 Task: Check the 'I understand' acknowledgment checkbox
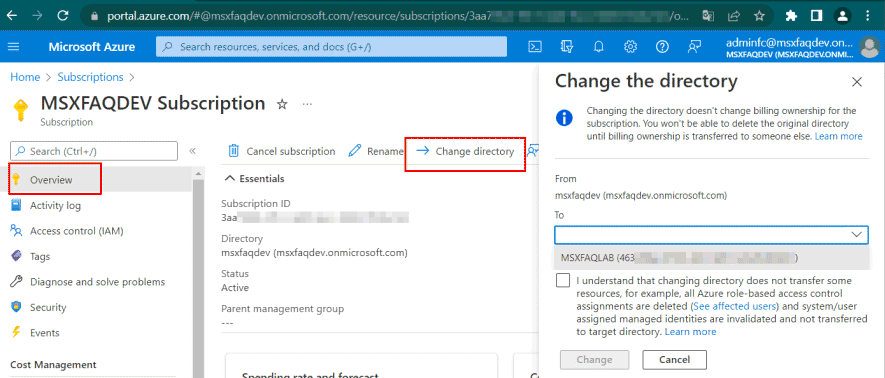click(x=563, y=280)
